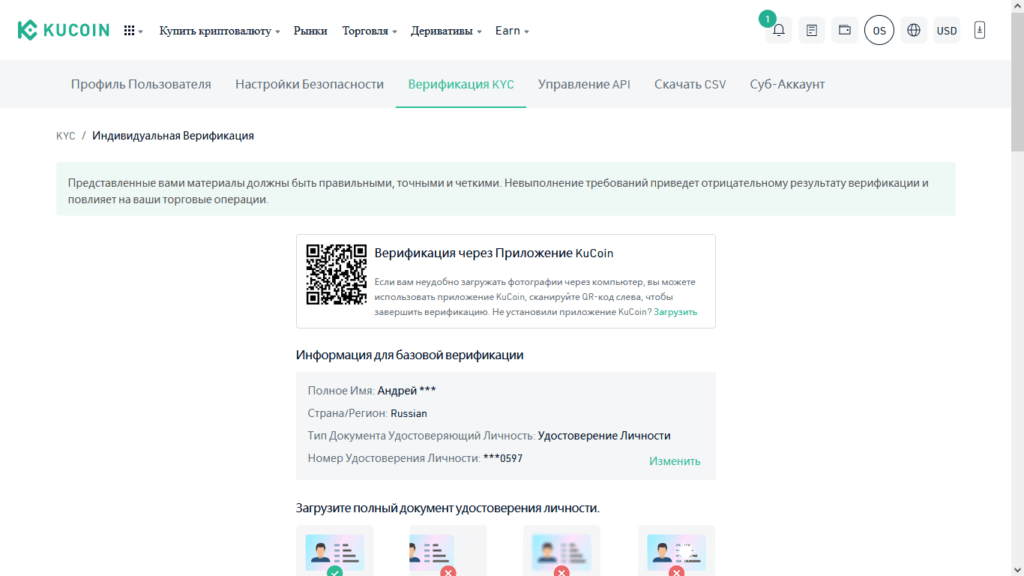The height and width of the screenshot is (576, 1024).
Task: Open the OS account avatar menu
Action: [x=878, y=30]
